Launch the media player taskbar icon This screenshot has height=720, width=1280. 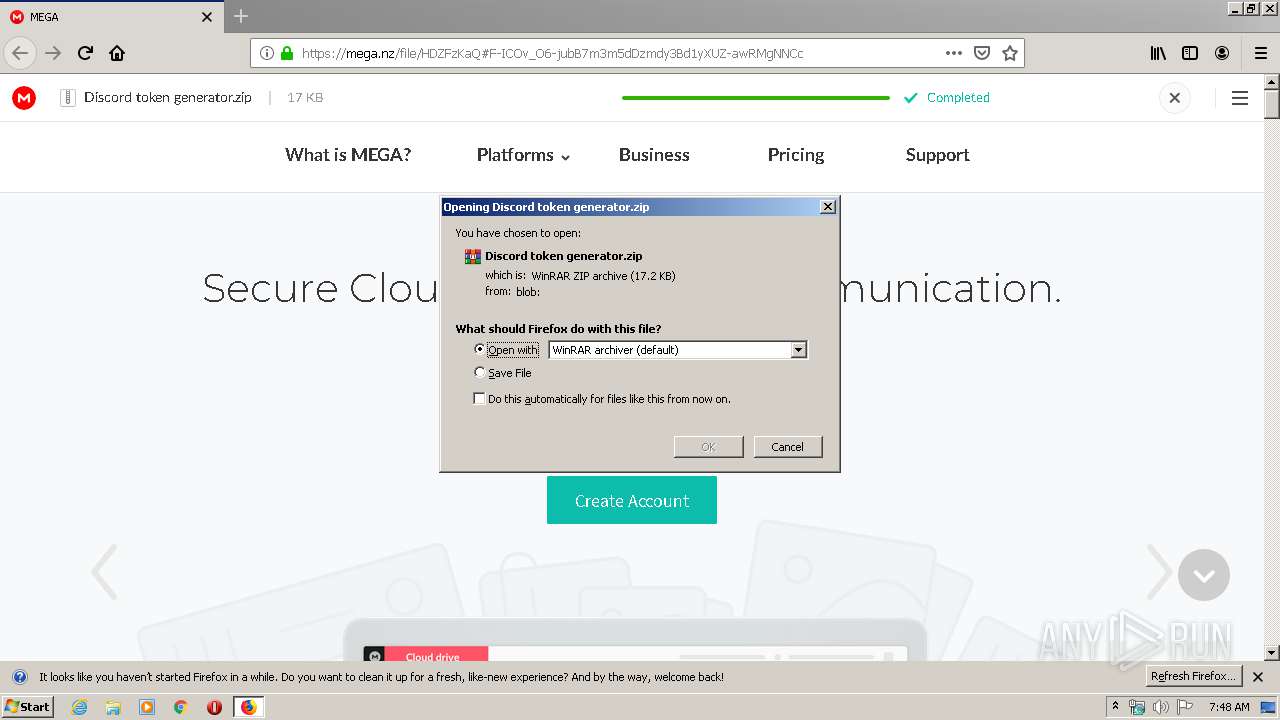pyautogui.click(x=147, y=707)
